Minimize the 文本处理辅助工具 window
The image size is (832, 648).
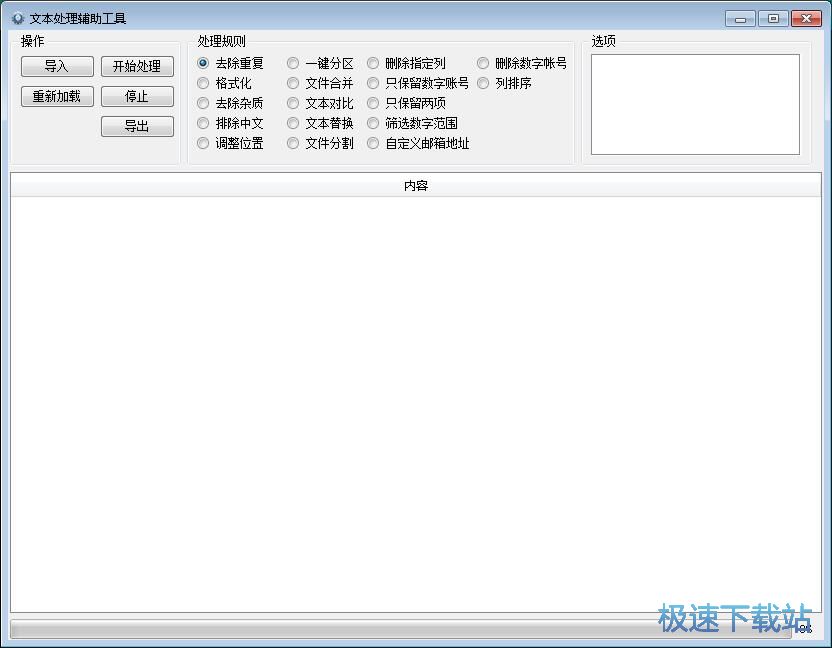coord(740,19)
